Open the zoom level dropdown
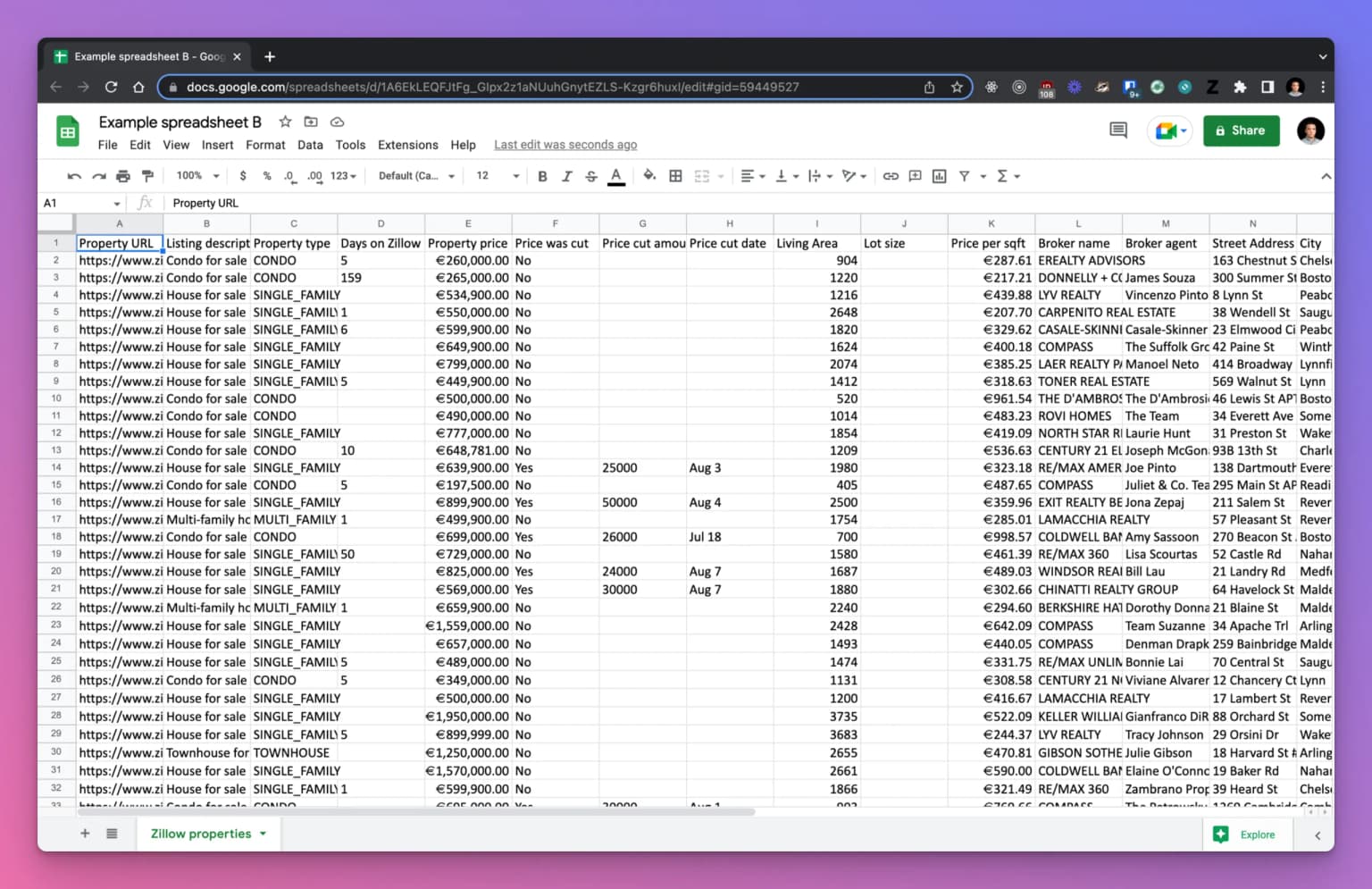Viewport: 1372px width, 889px height. coord(197,176)
